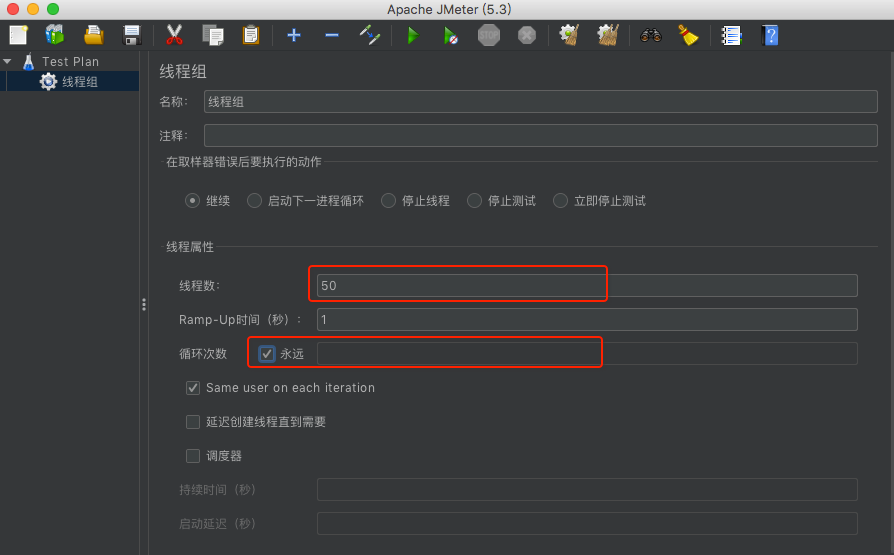Click the Clear All double broom icon
894x555 pixels.
(608, 35)
